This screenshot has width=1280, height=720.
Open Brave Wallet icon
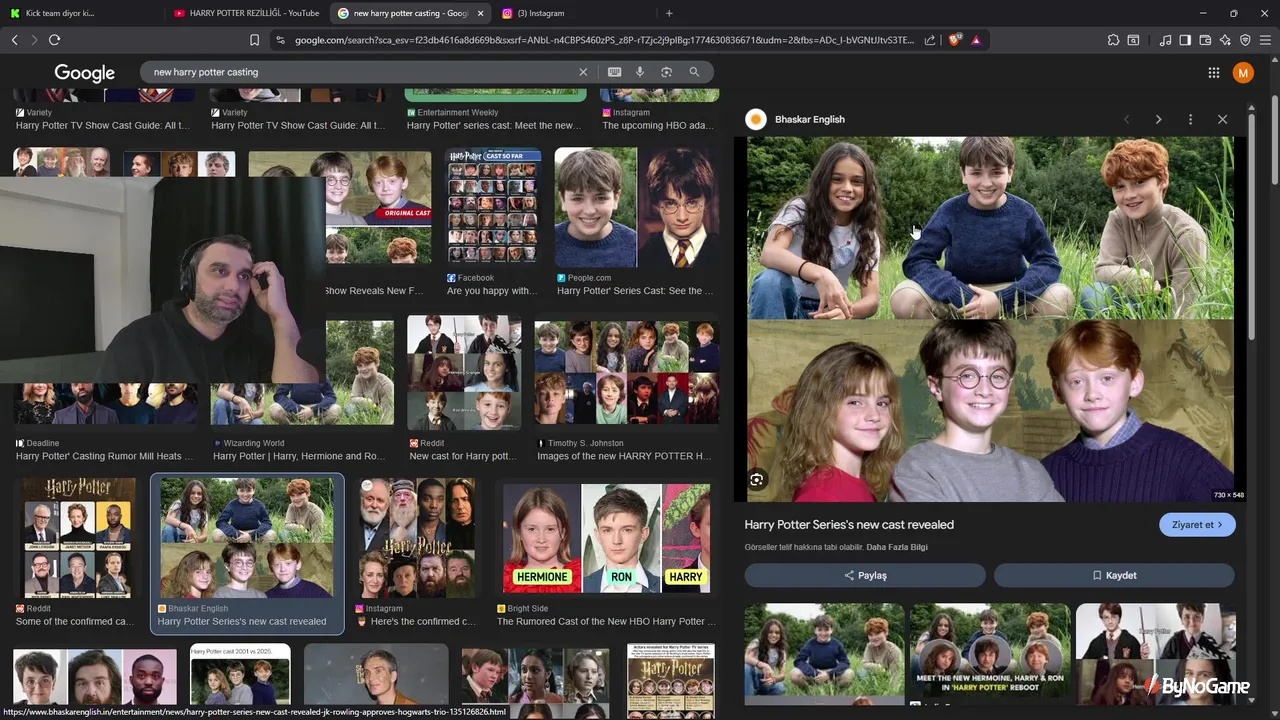[1205, 40]
